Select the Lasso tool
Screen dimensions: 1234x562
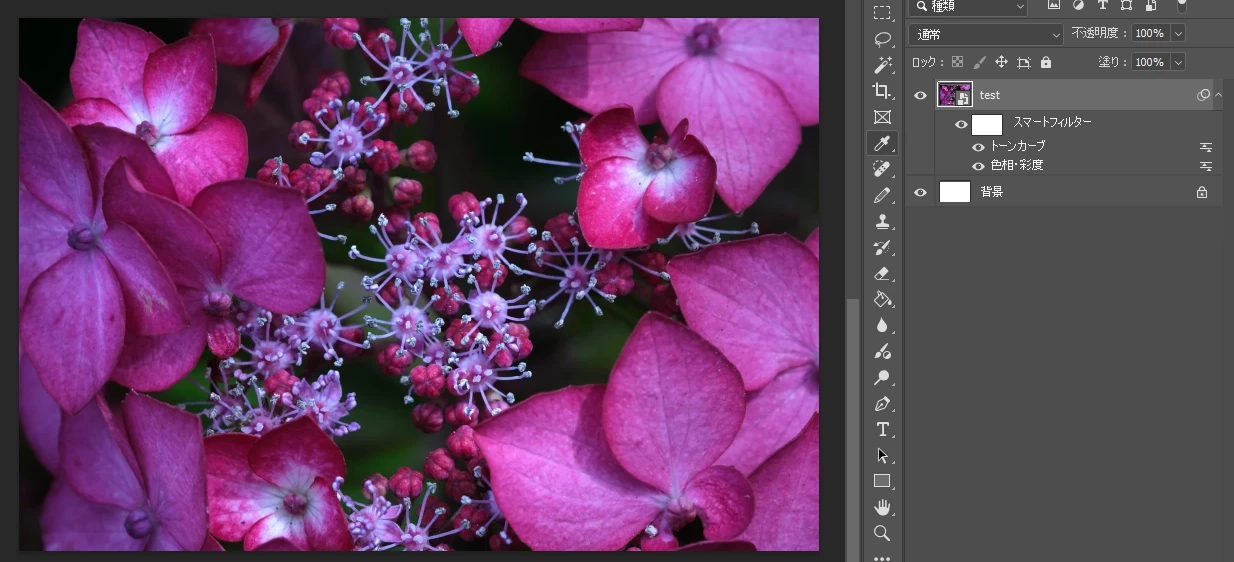(882, 39)
